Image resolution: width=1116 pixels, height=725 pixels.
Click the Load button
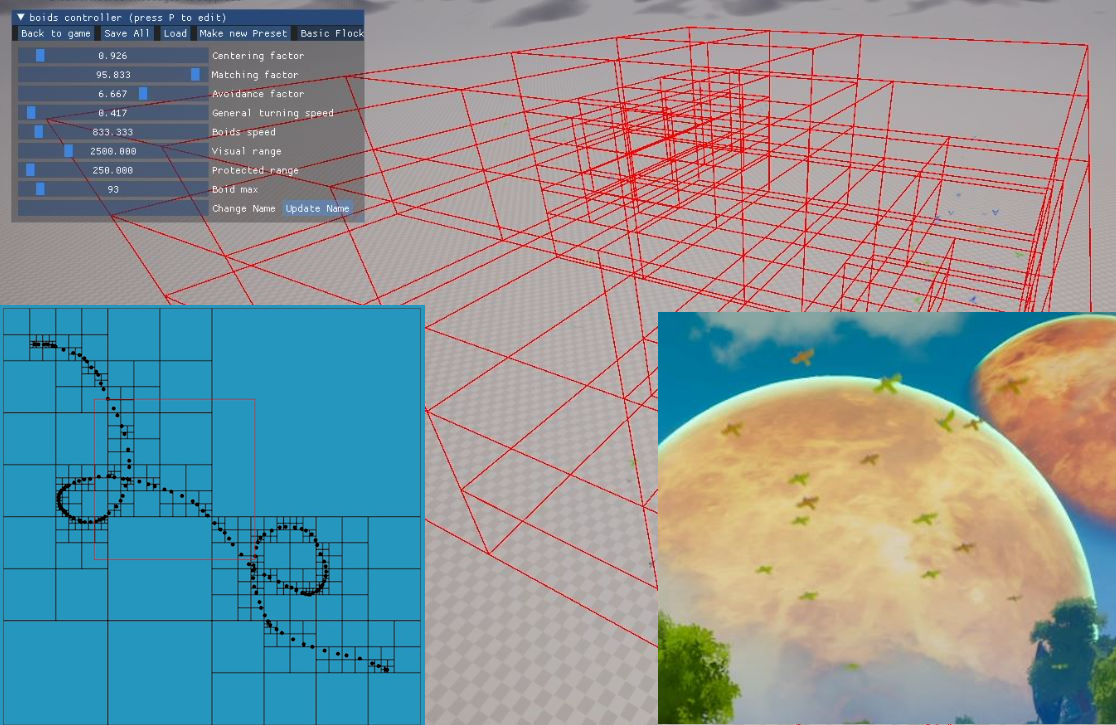[x=176, y=34]
